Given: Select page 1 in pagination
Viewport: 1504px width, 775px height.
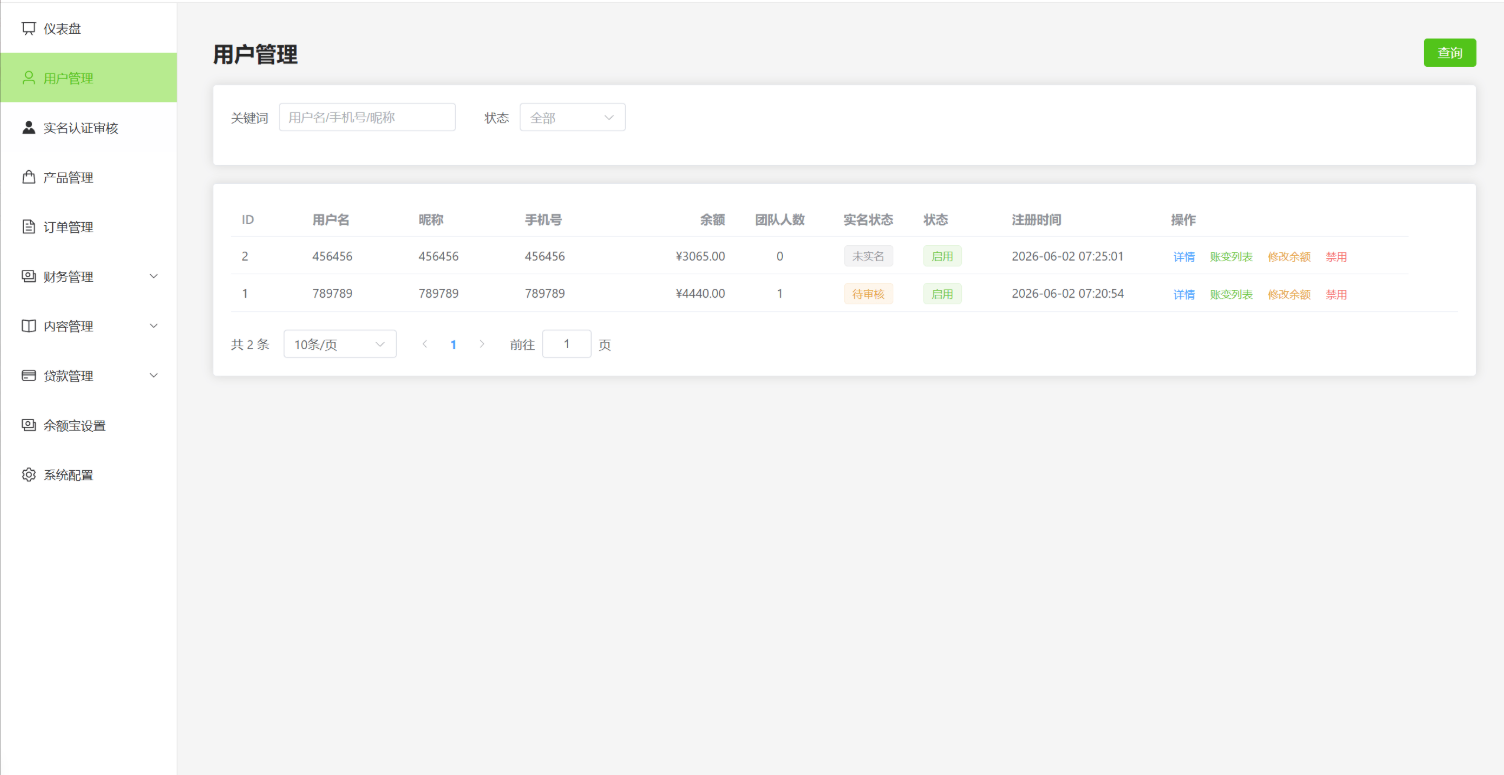Looking at the screenshot, I should coord(453,344).
